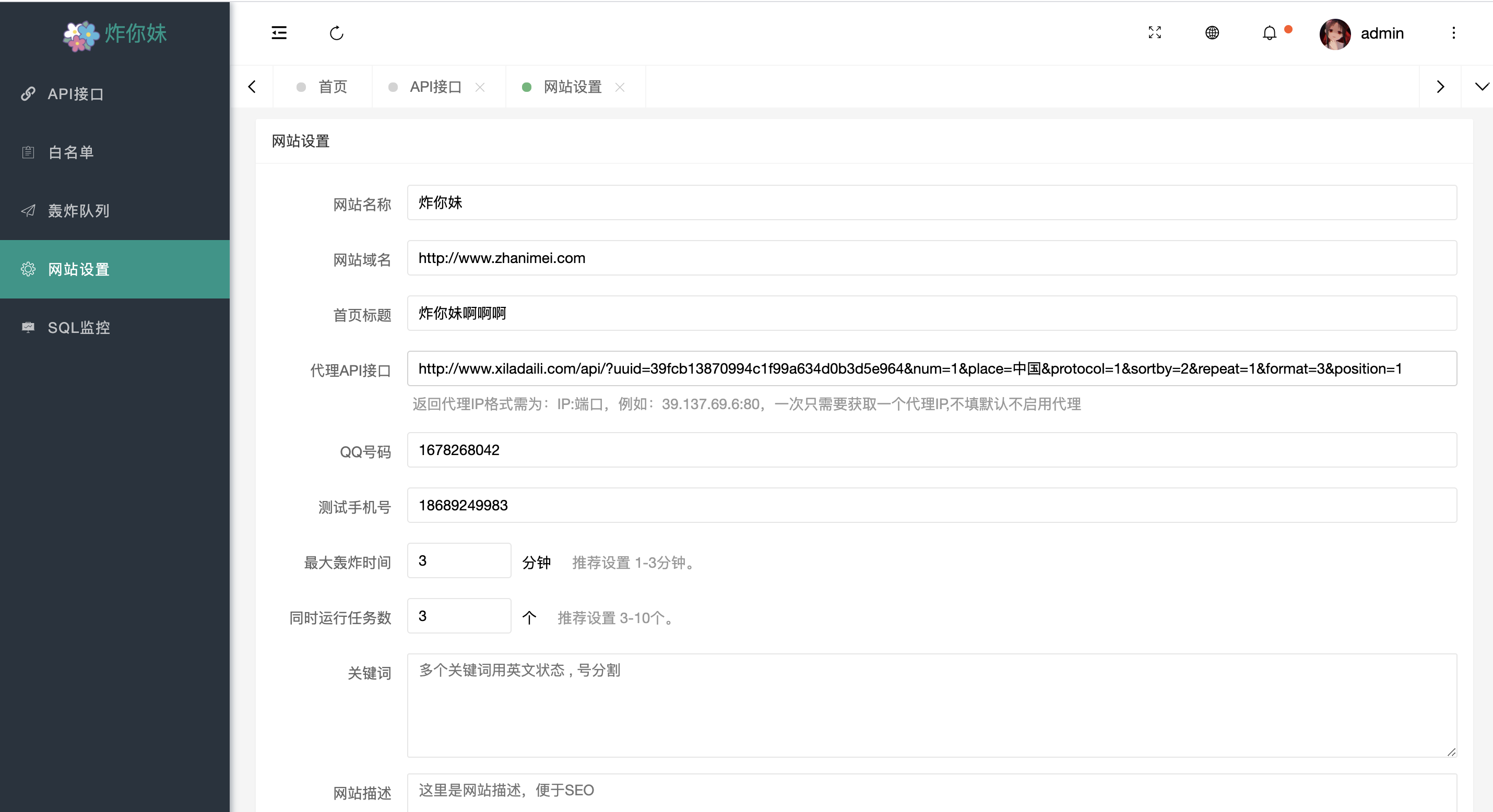Image resolution: width=1493 pixels, height=812 pixels.
Task: Click the admin avatar picture
Action: point(1334,34)
